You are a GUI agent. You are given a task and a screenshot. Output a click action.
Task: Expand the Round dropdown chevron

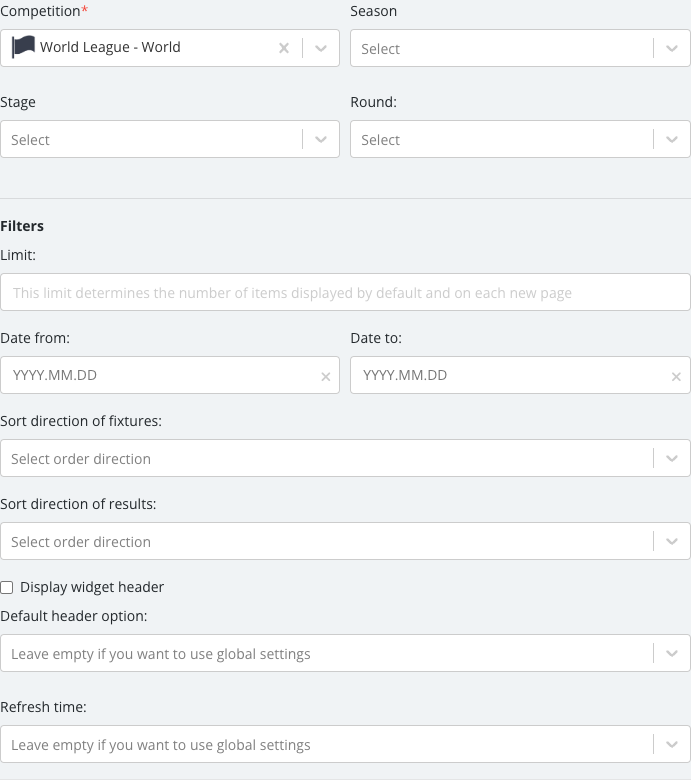coord(672,139)
